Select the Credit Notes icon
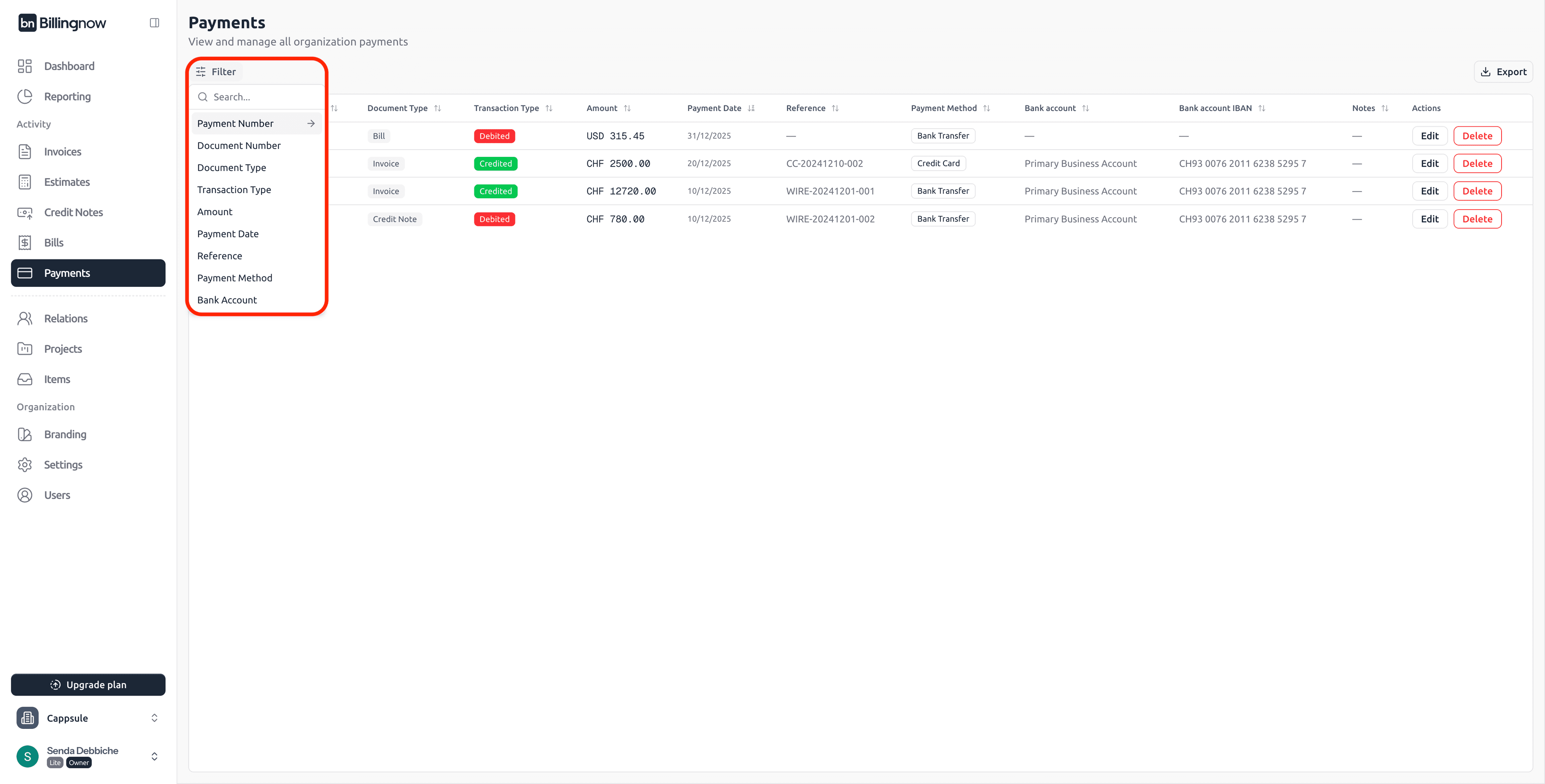This screenshot has width=1545, height=784. (x=25, y=212)
